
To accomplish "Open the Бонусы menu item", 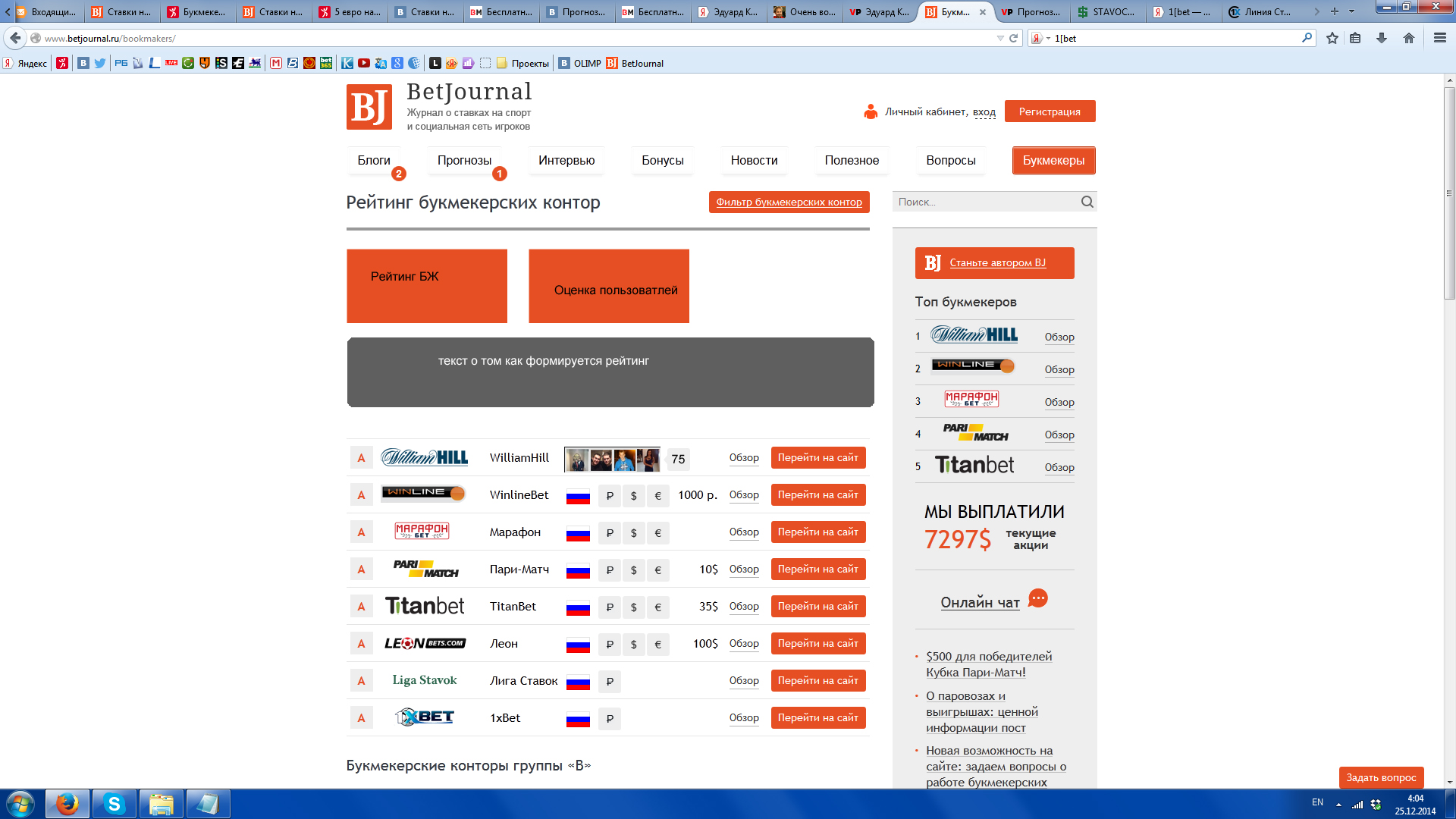I will coord(663,160).
